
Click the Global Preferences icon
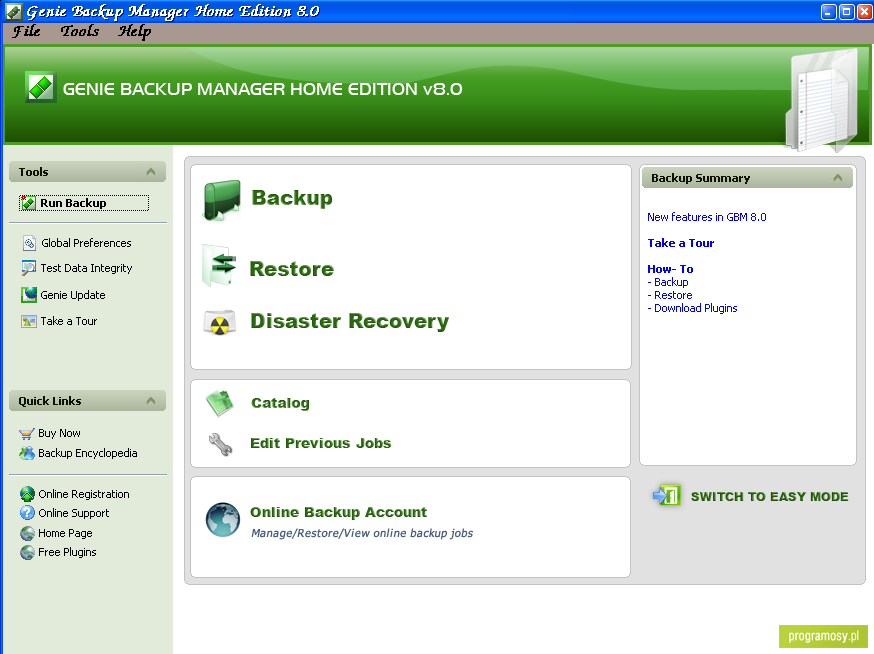(29, 243)
